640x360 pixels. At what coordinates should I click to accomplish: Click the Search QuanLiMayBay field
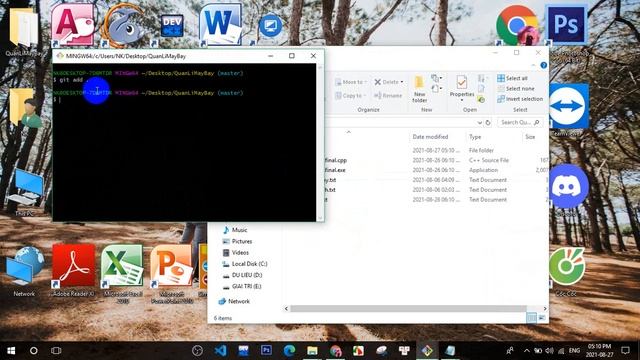[x=520, y=122]
